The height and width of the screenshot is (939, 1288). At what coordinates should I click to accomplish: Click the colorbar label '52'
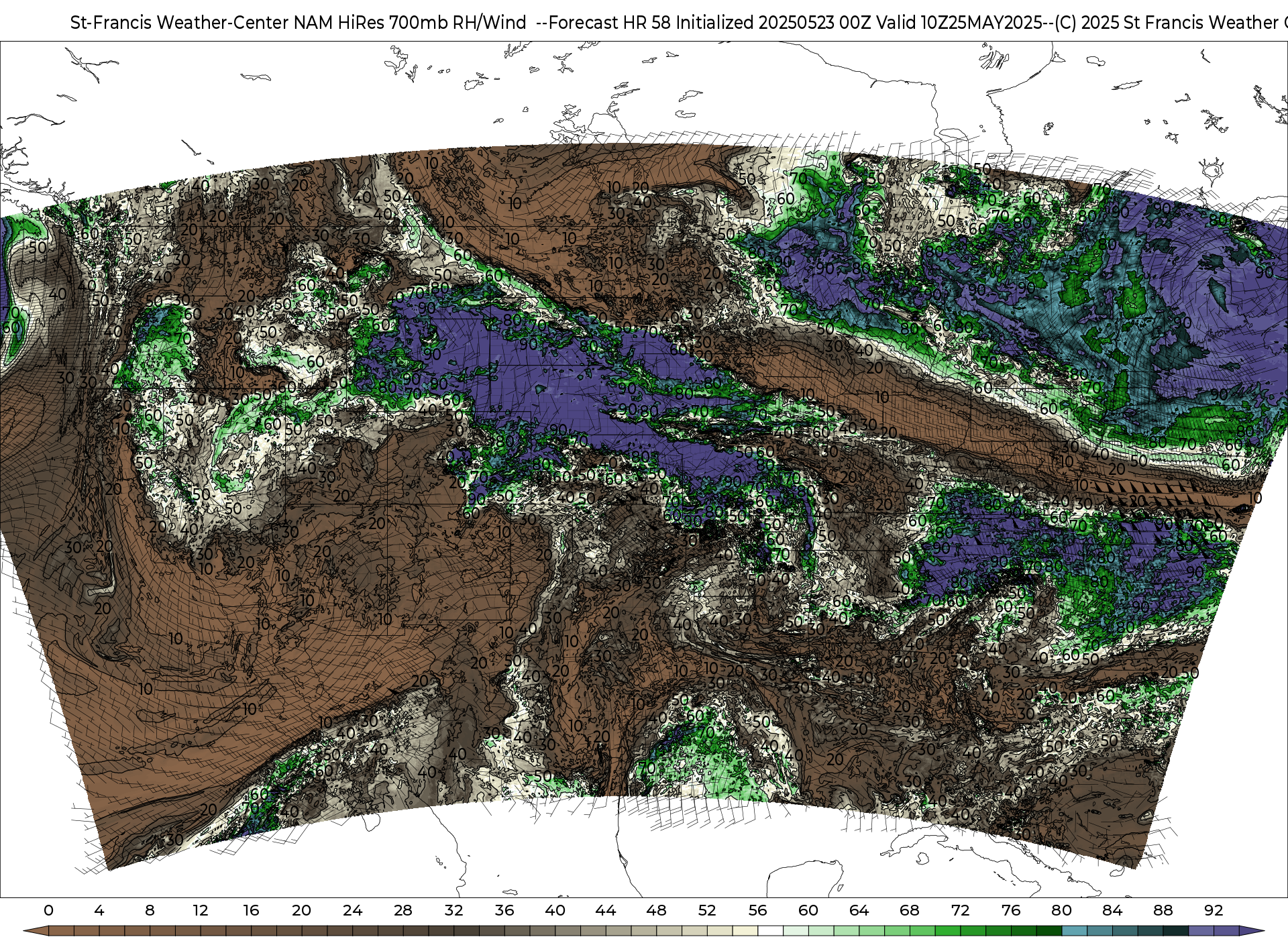tap(707, 910)
